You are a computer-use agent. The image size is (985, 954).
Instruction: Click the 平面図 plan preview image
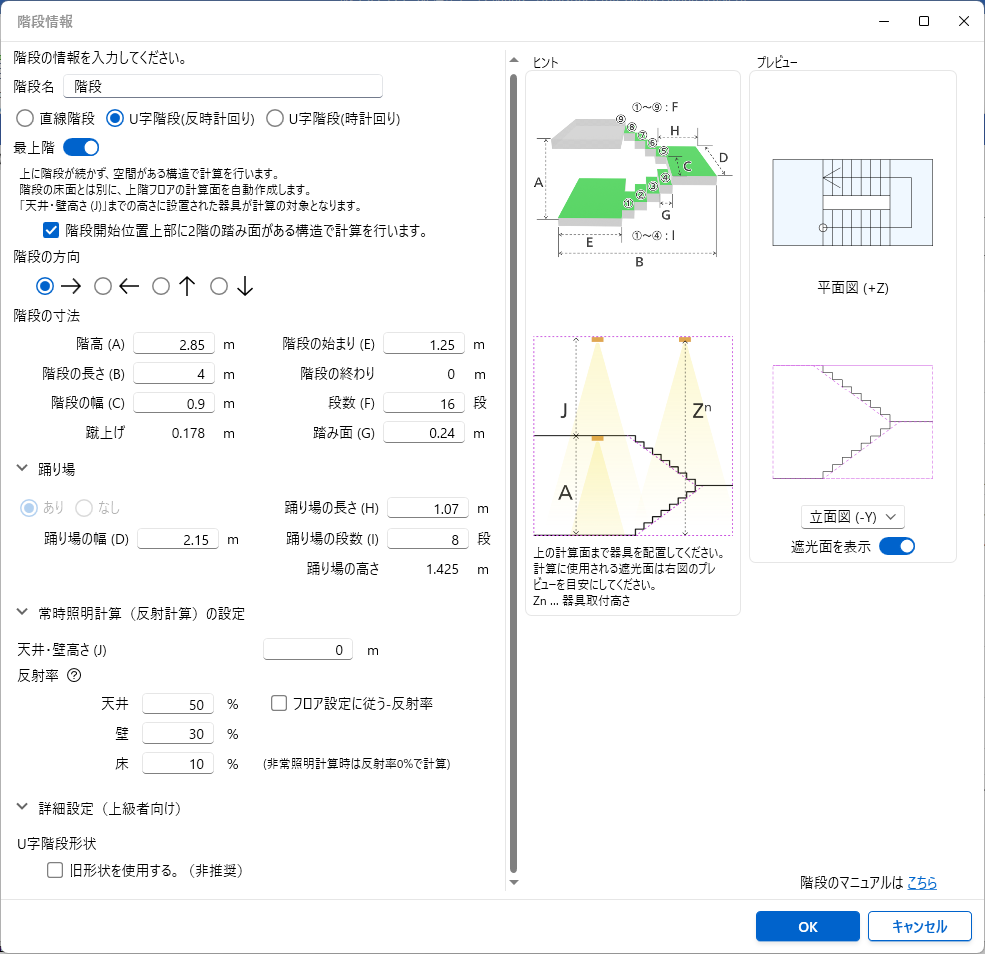coord(852,201)
